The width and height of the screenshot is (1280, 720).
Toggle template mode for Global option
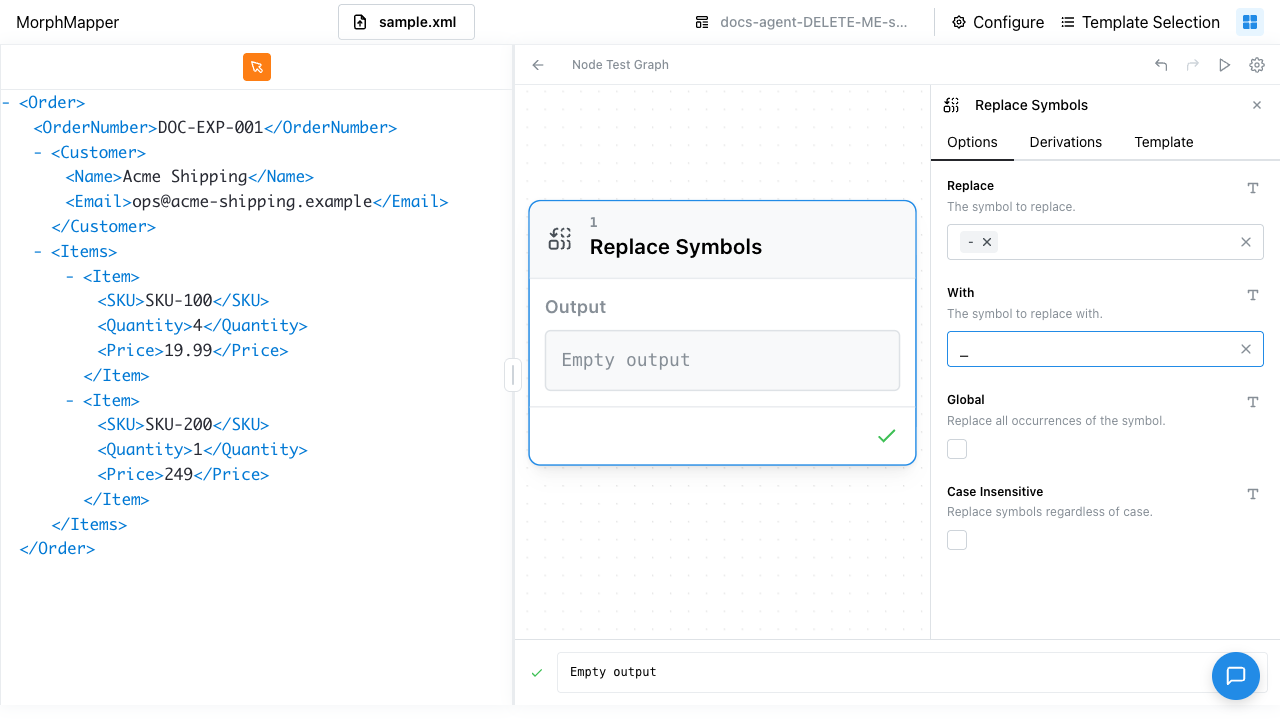pos(1252,402)
